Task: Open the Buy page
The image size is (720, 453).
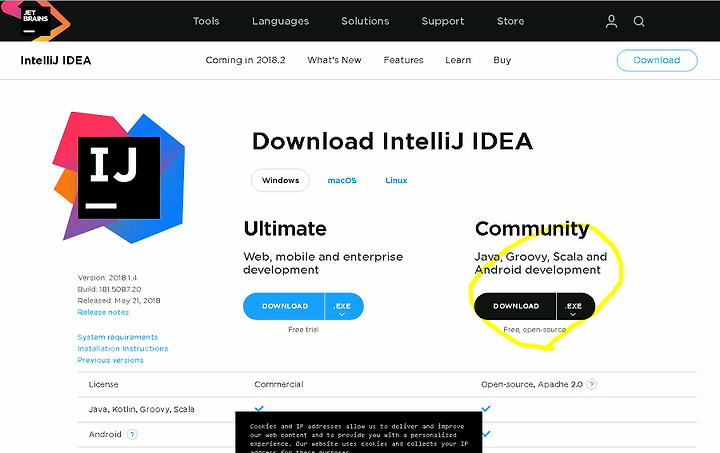Action: click(x=502, y=60)
